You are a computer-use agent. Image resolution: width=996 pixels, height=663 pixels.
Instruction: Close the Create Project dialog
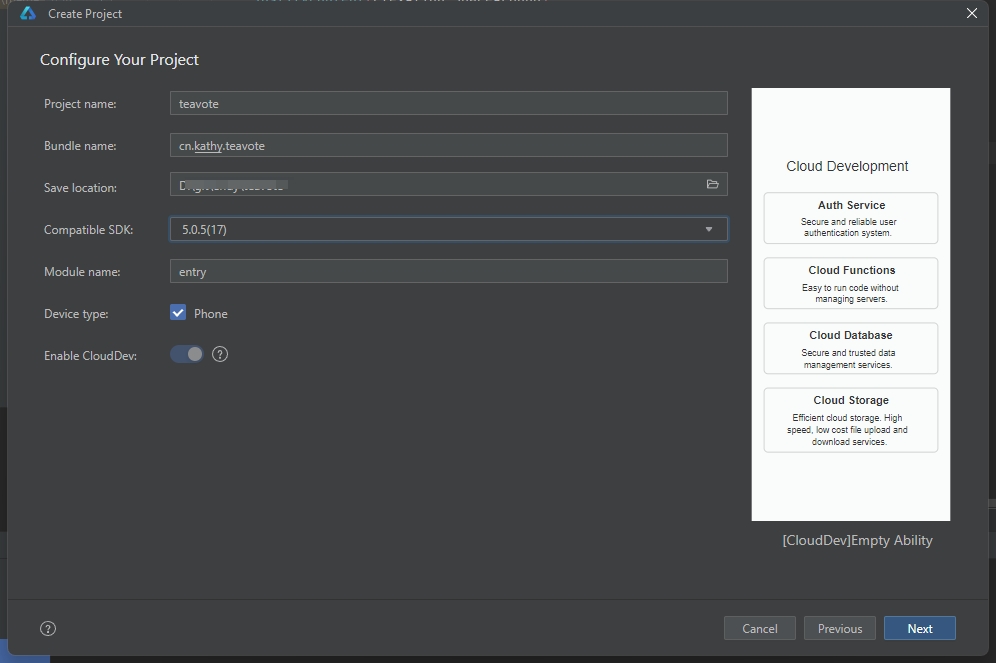971,13
